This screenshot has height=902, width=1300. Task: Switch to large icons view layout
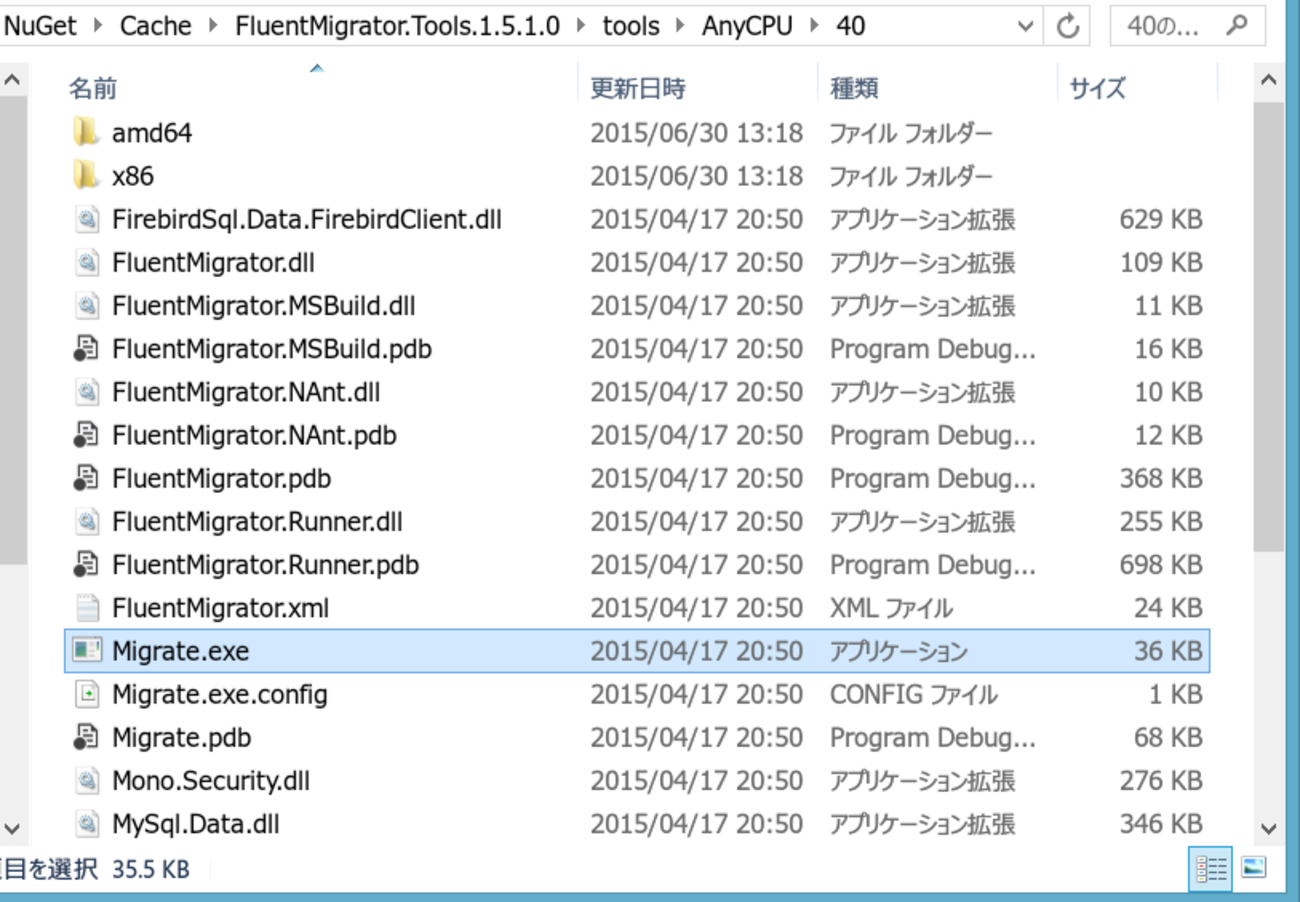[x=1254, y=869]
